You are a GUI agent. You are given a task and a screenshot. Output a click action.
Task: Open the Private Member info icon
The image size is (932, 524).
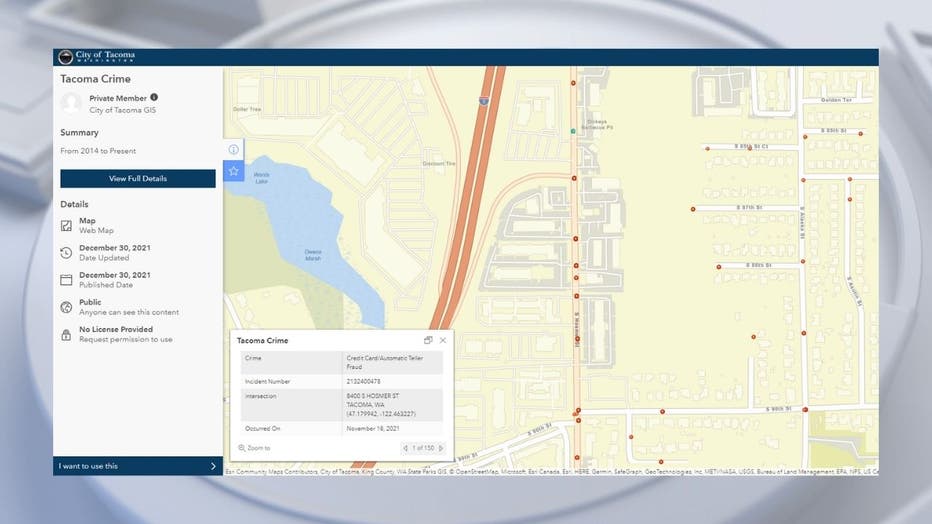[x=154, y=97]
